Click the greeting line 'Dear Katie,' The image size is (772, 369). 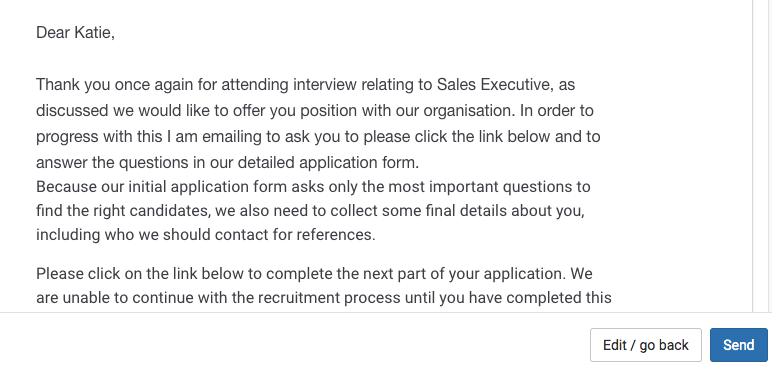[x=75, y=33]
